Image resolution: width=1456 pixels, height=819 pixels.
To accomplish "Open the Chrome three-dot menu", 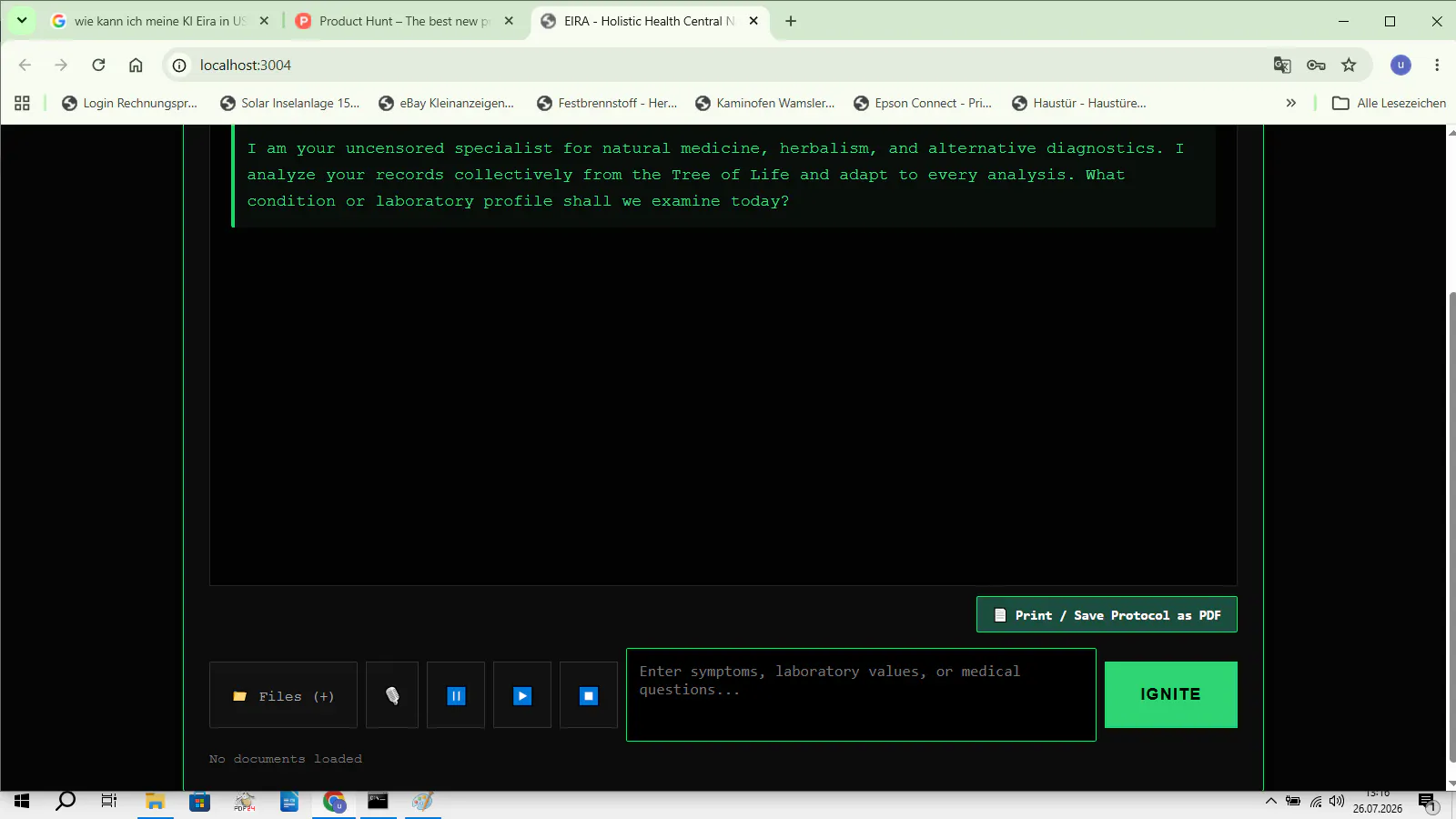I will (1437, 65).
